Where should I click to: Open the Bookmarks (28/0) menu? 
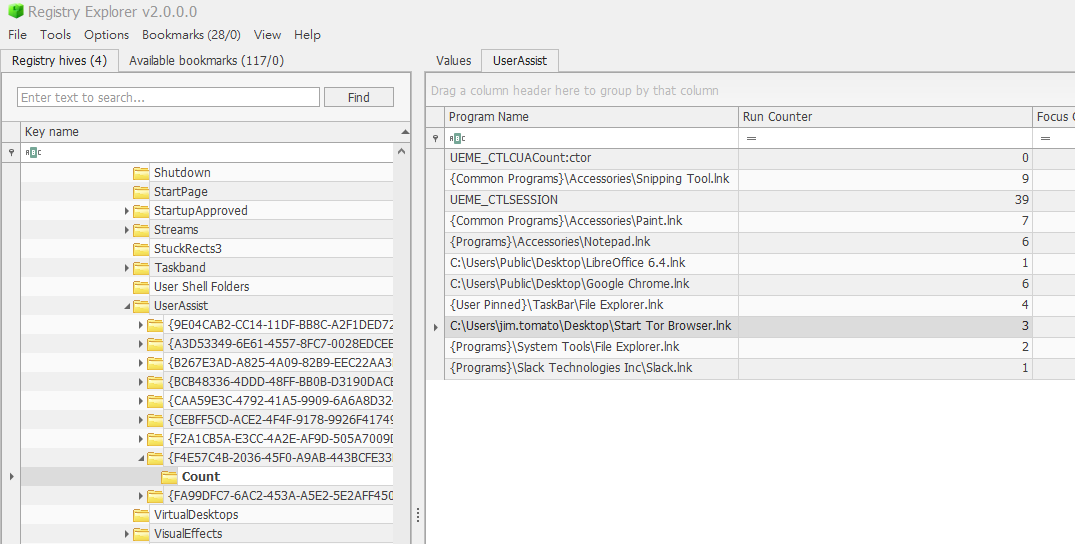coord(191,35)
